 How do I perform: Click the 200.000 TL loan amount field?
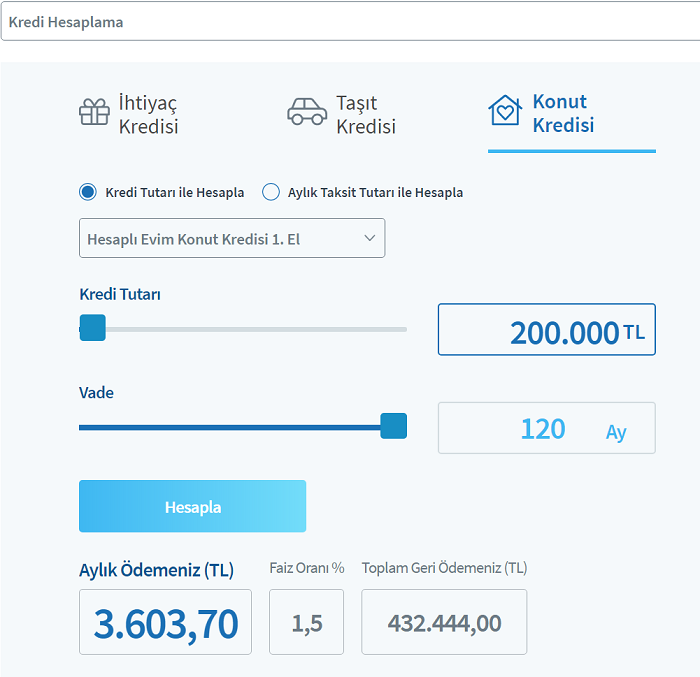[x=546, y=330]
